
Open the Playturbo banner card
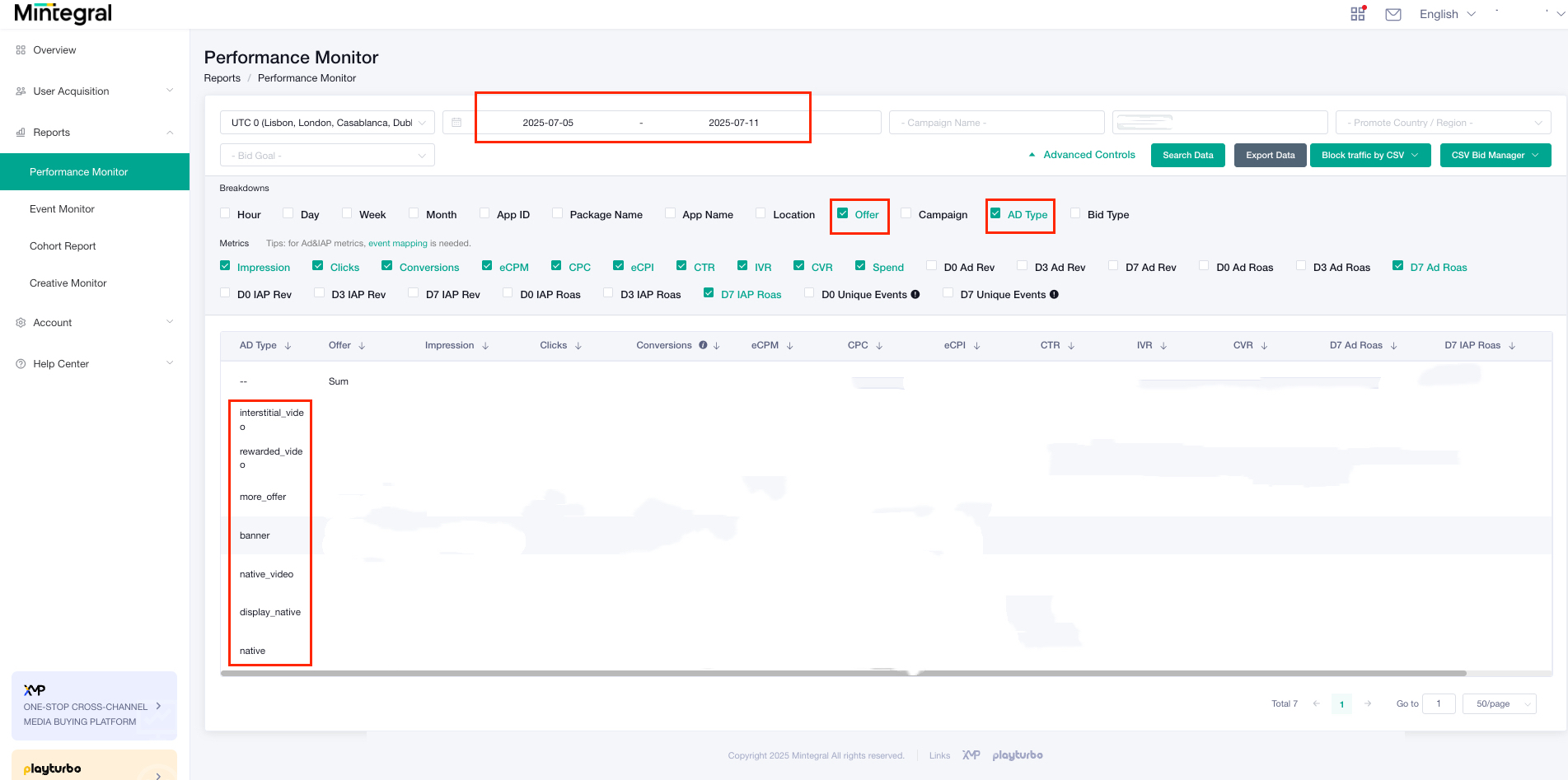94,766
